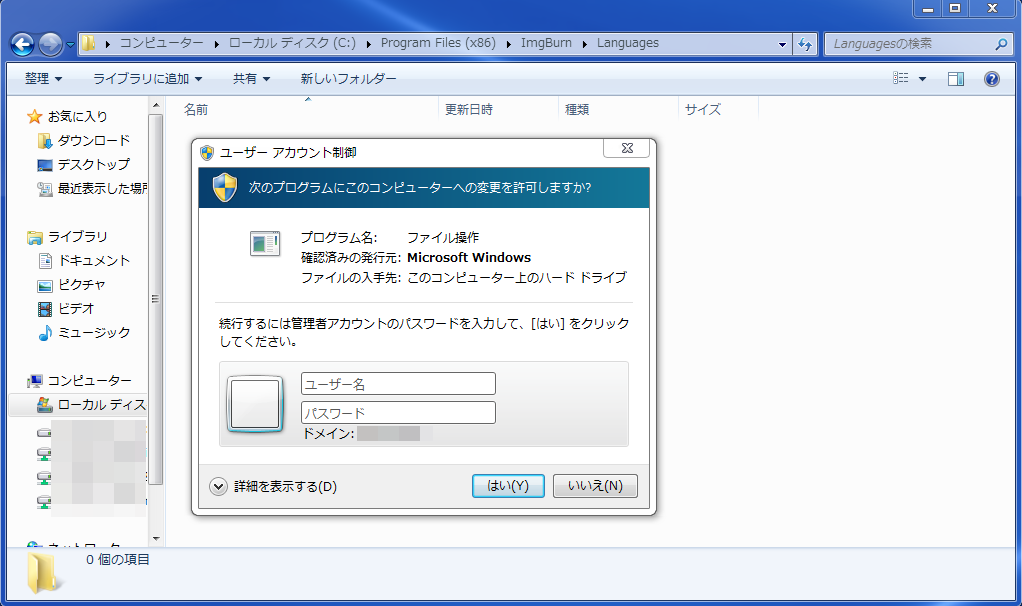Select お気に入り in the navigation pane
This screenshot has height=606, width=1022.
click(x=77, y=117)
